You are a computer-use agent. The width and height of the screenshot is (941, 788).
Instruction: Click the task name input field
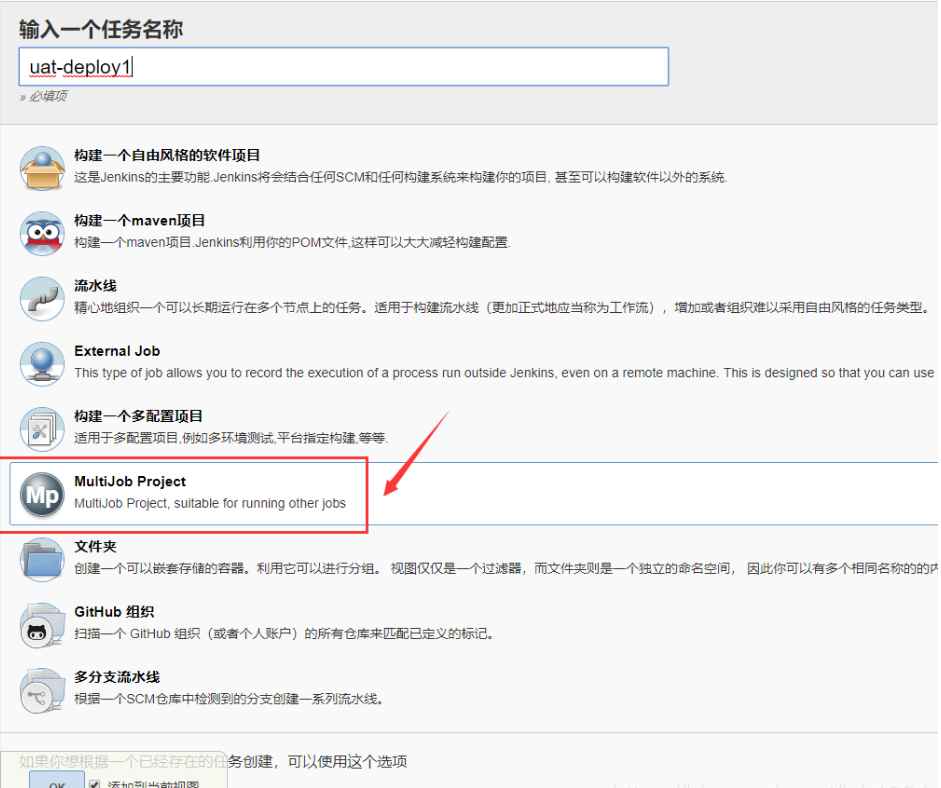point(343,67)
